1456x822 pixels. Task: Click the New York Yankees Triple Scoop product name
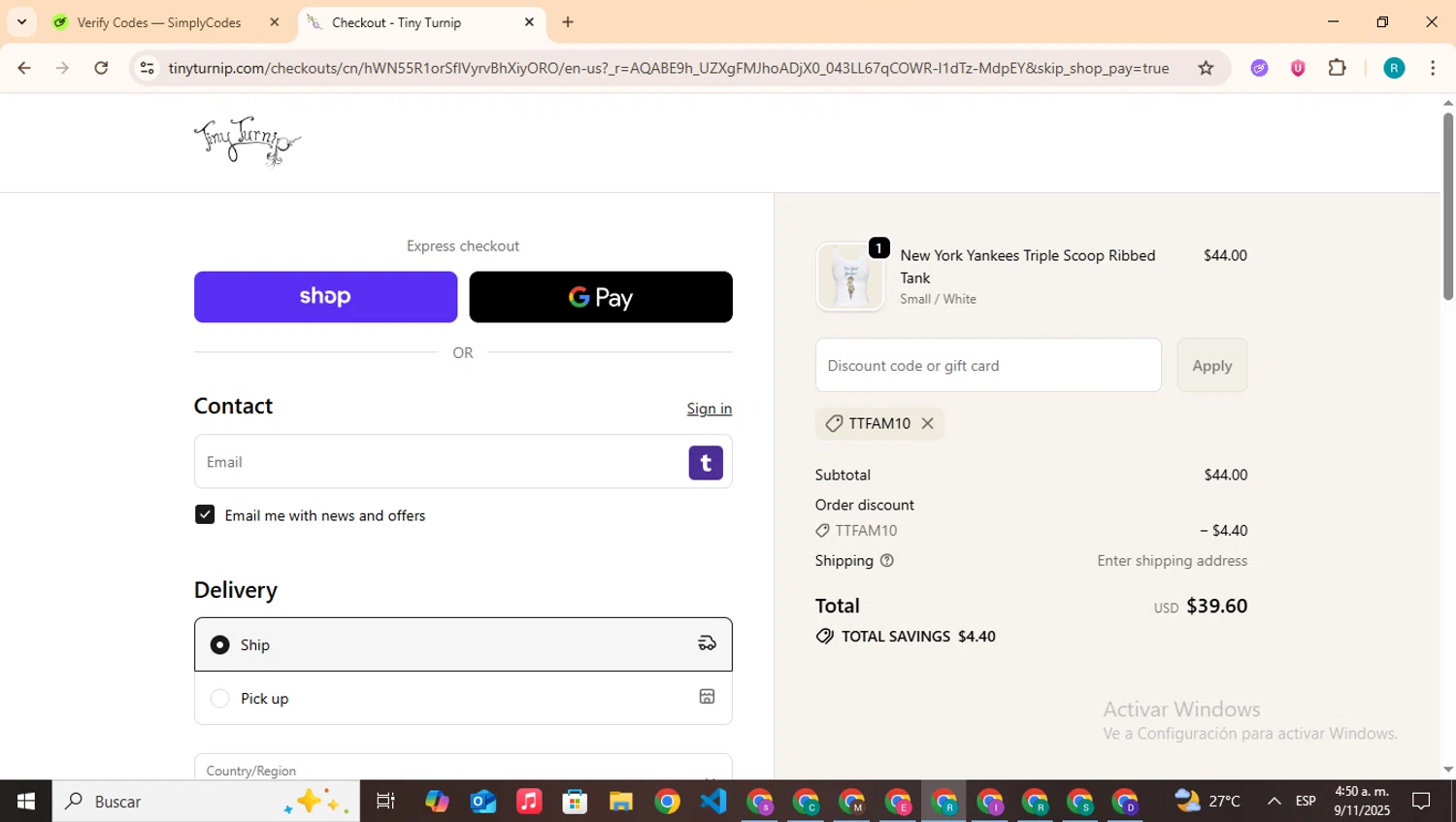[x=1027, y=266]
